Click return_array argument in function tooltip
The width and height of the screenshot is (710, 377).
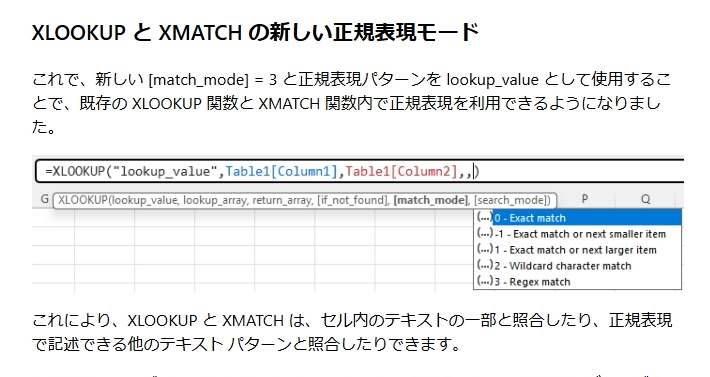coord(283,200)
